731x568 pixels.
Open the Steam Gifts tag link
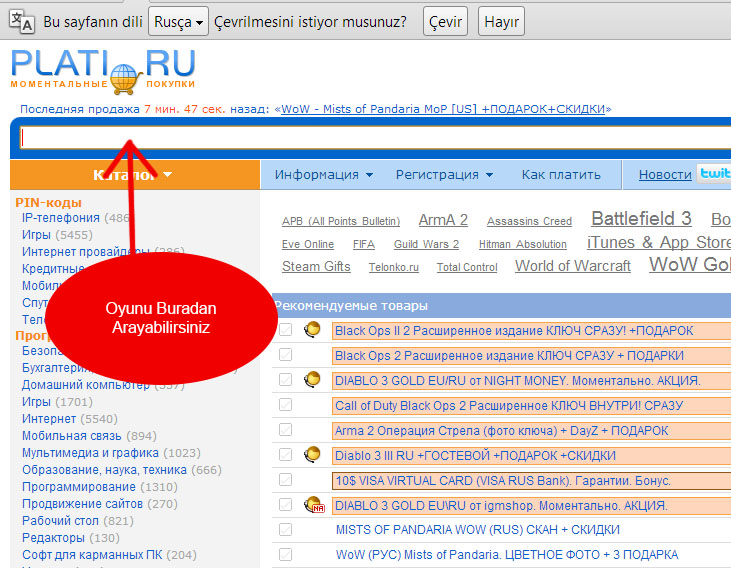316,266
